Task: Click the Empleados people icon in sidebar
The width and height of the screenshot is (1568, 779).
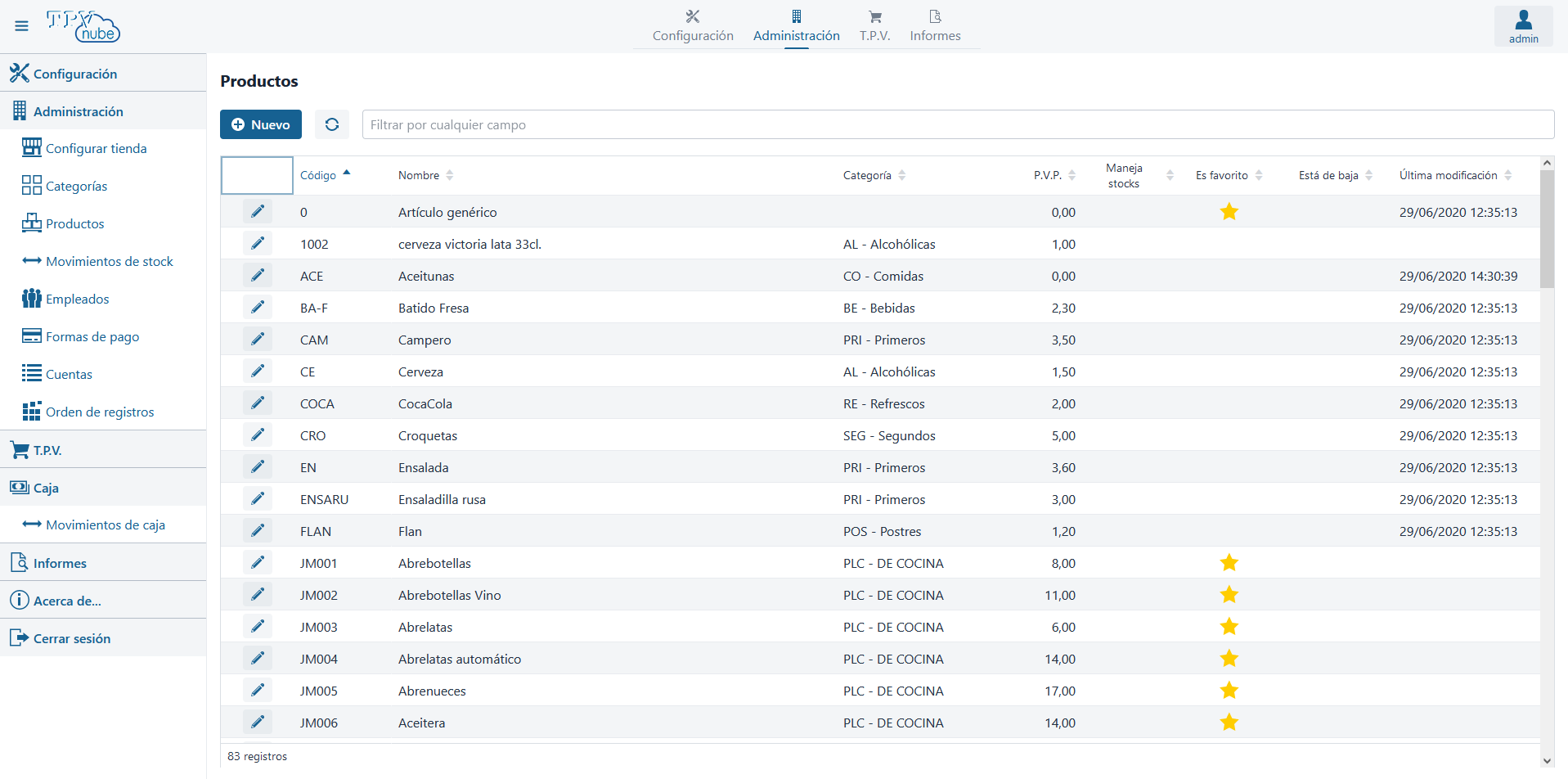Action: click(31, 299)
